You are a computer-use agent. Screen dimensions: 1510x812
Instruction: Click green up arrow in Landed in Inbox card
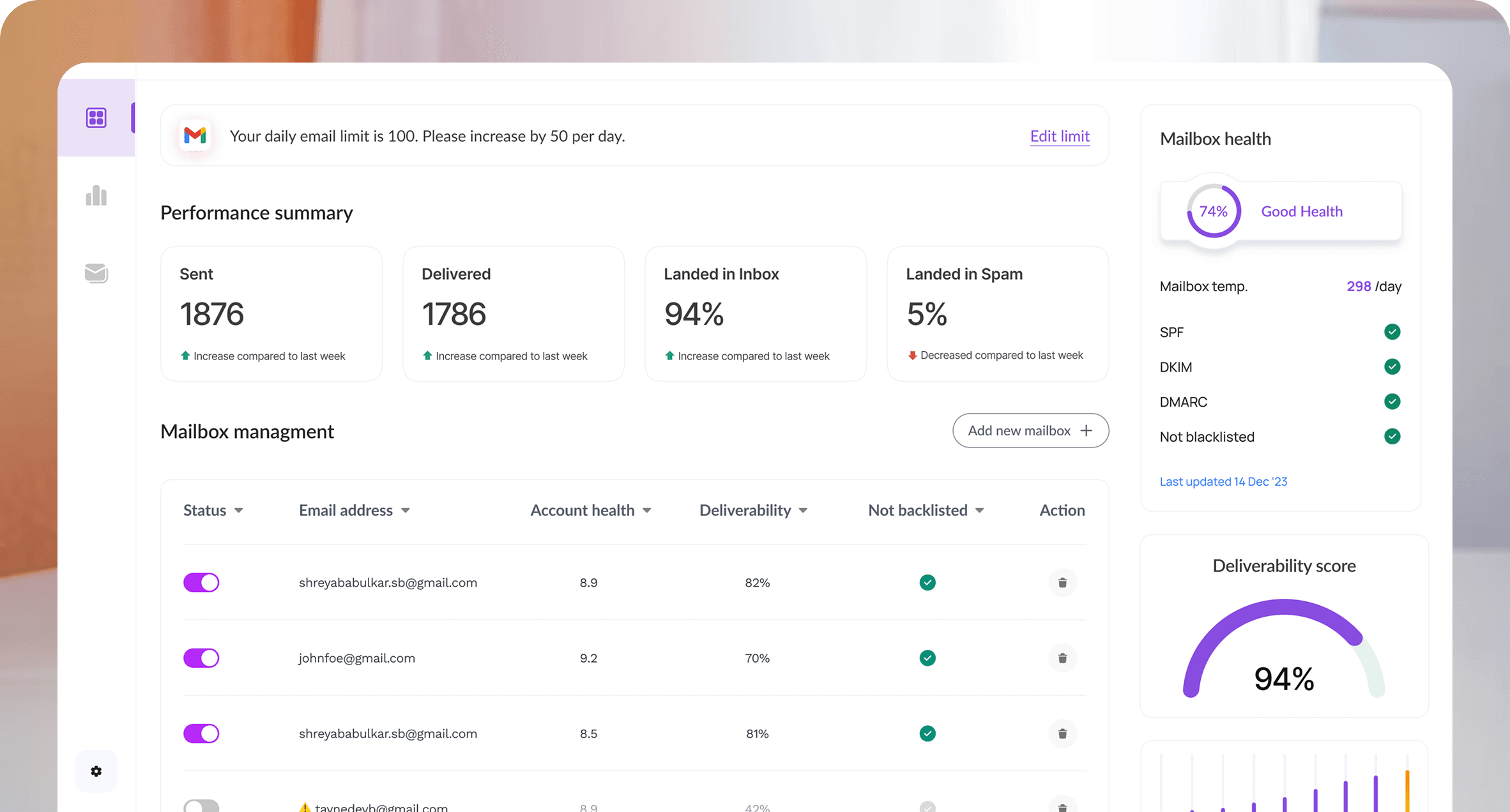[669, 356]
